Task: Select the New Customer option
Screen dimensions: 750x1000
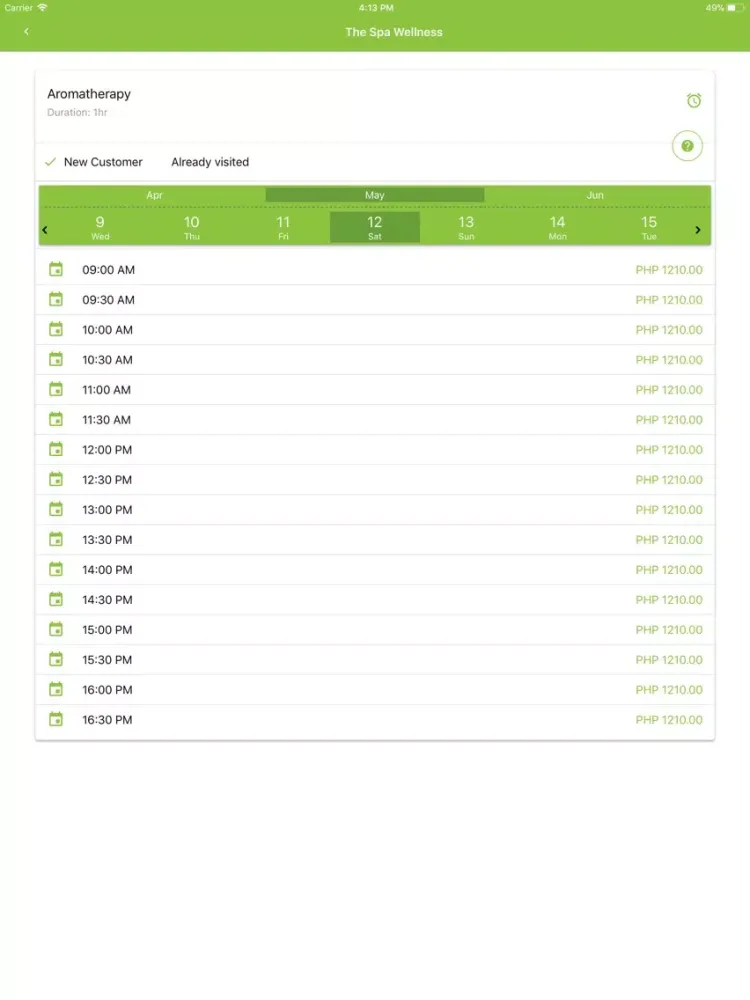Action: pyautogui.click(x=94, y=162)
